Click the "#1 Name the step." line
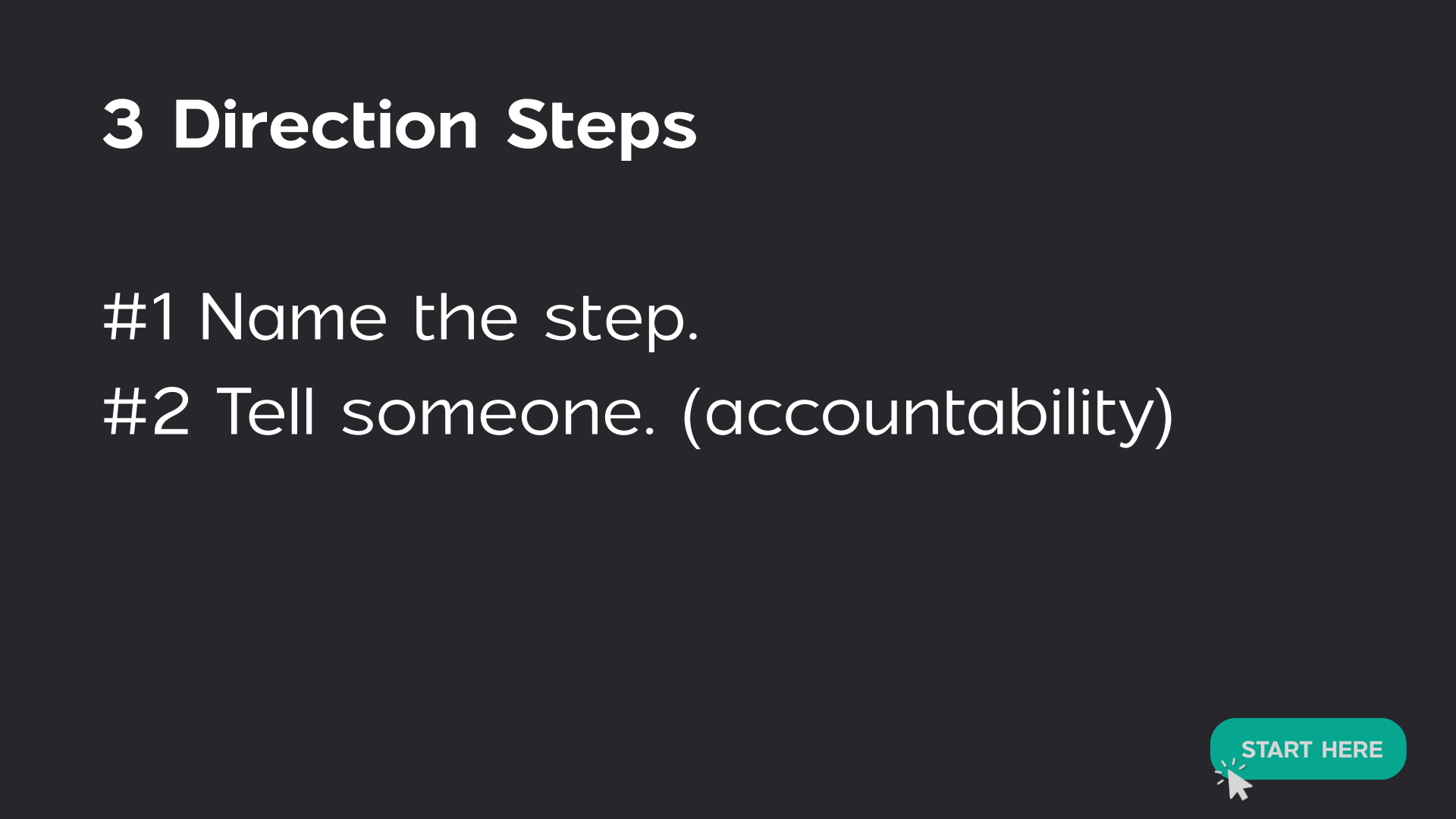 pos(400,318)
